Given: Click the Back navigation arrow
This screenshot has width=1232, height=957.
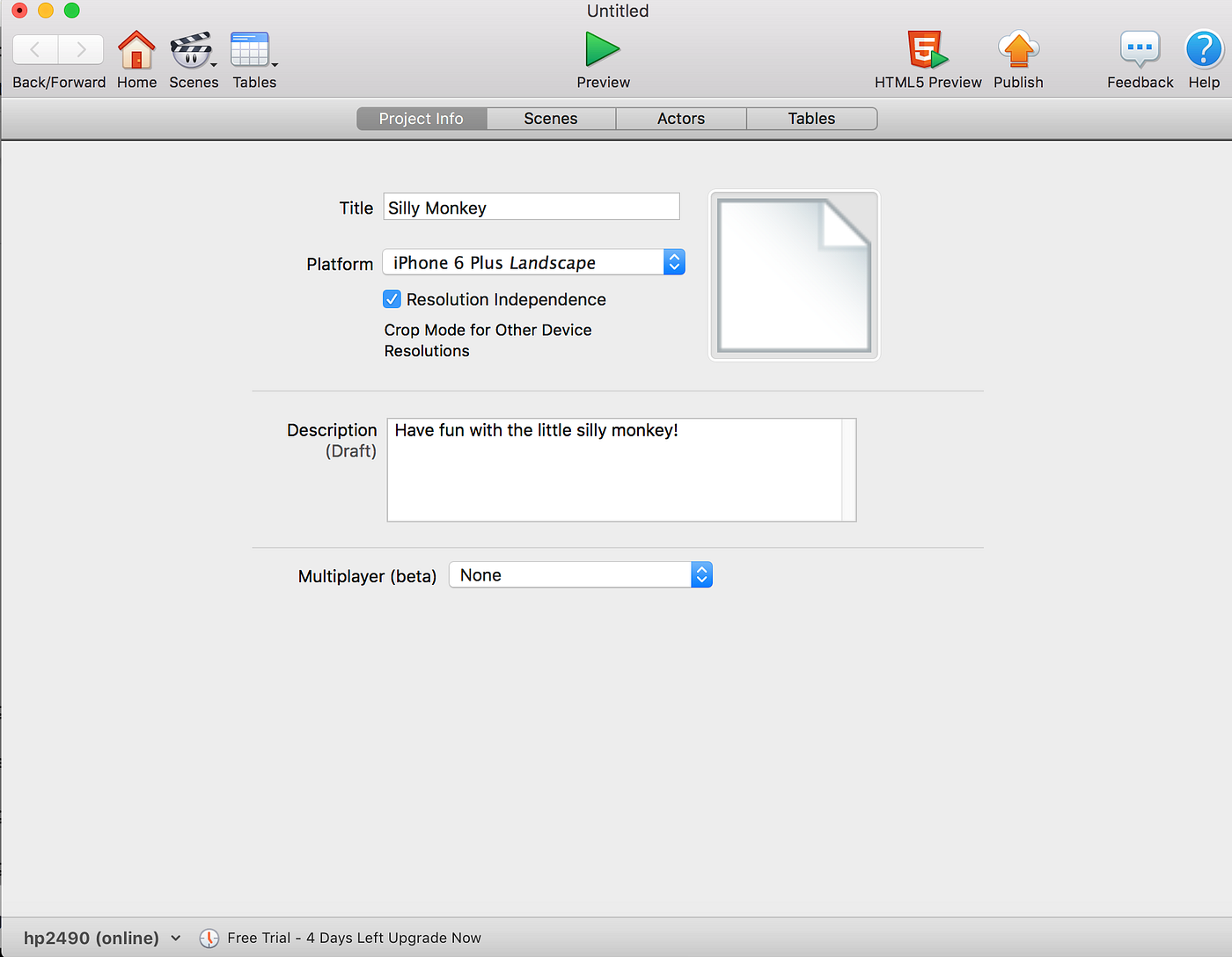Looking at the screenshot, I should tap(36, 50).
